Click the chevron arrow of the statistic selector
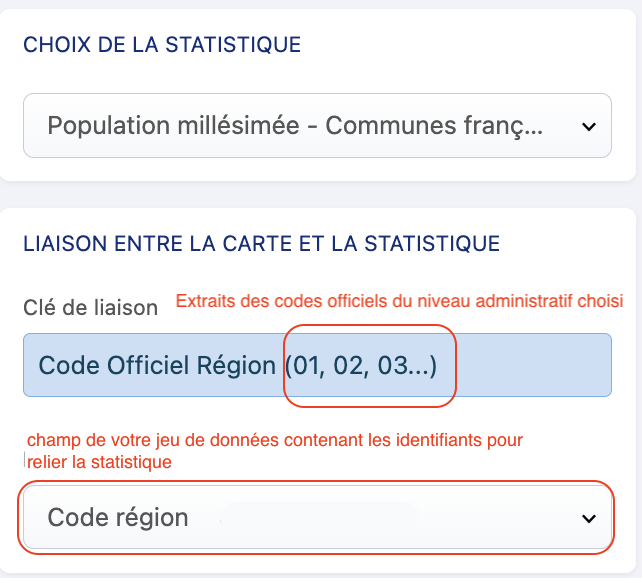This screenshot has width=642, height=578. [587, 127]
